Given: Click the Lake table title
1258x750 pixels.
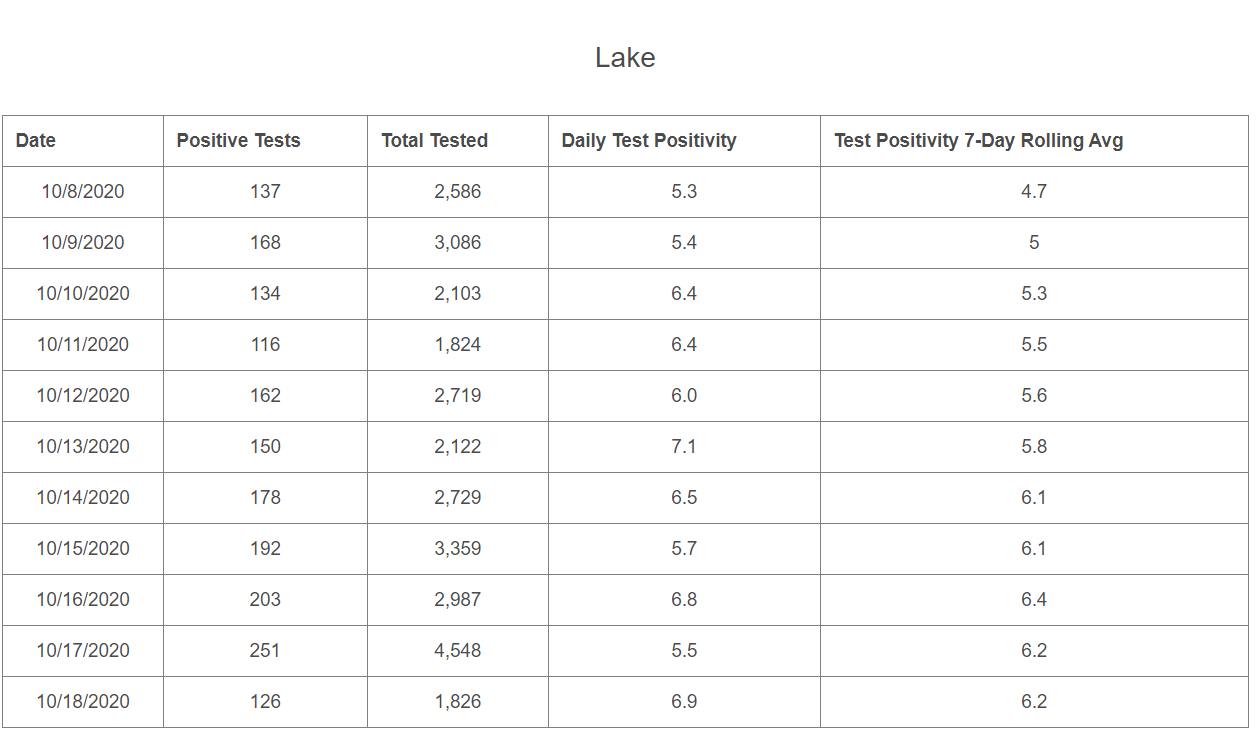Looking at the screenshot, I should coord(625,58).
